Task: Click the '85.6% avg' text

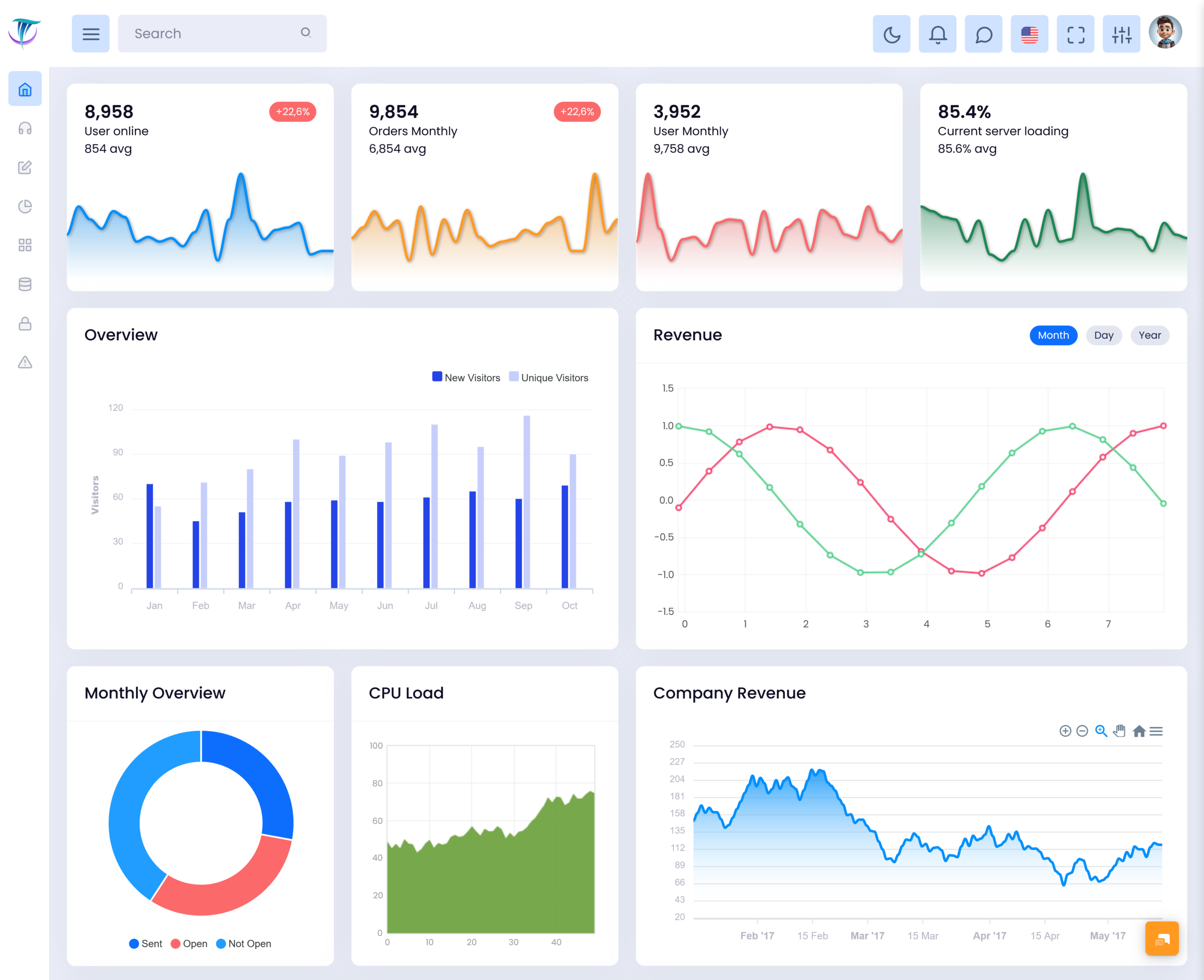Action: (x=967, y=149)
